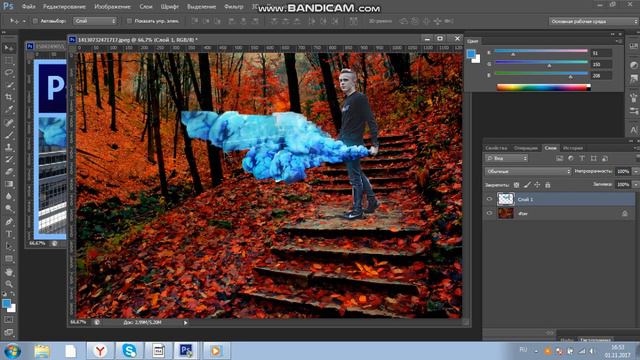Screen dimensions: 640x360
Task: Toggle Автовыбор checkbox
Action: (35, 21)
